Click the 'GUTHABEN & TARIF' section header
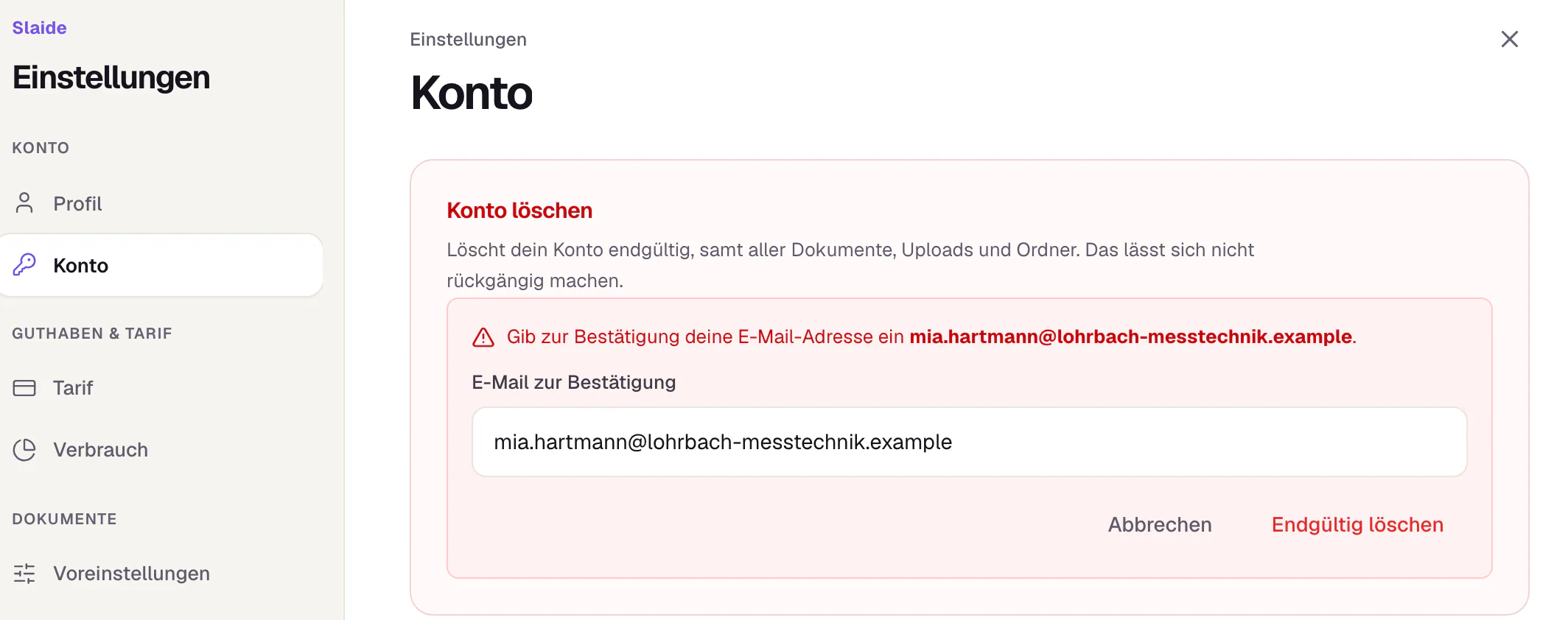1568x620 pixels. click(92, 334)
